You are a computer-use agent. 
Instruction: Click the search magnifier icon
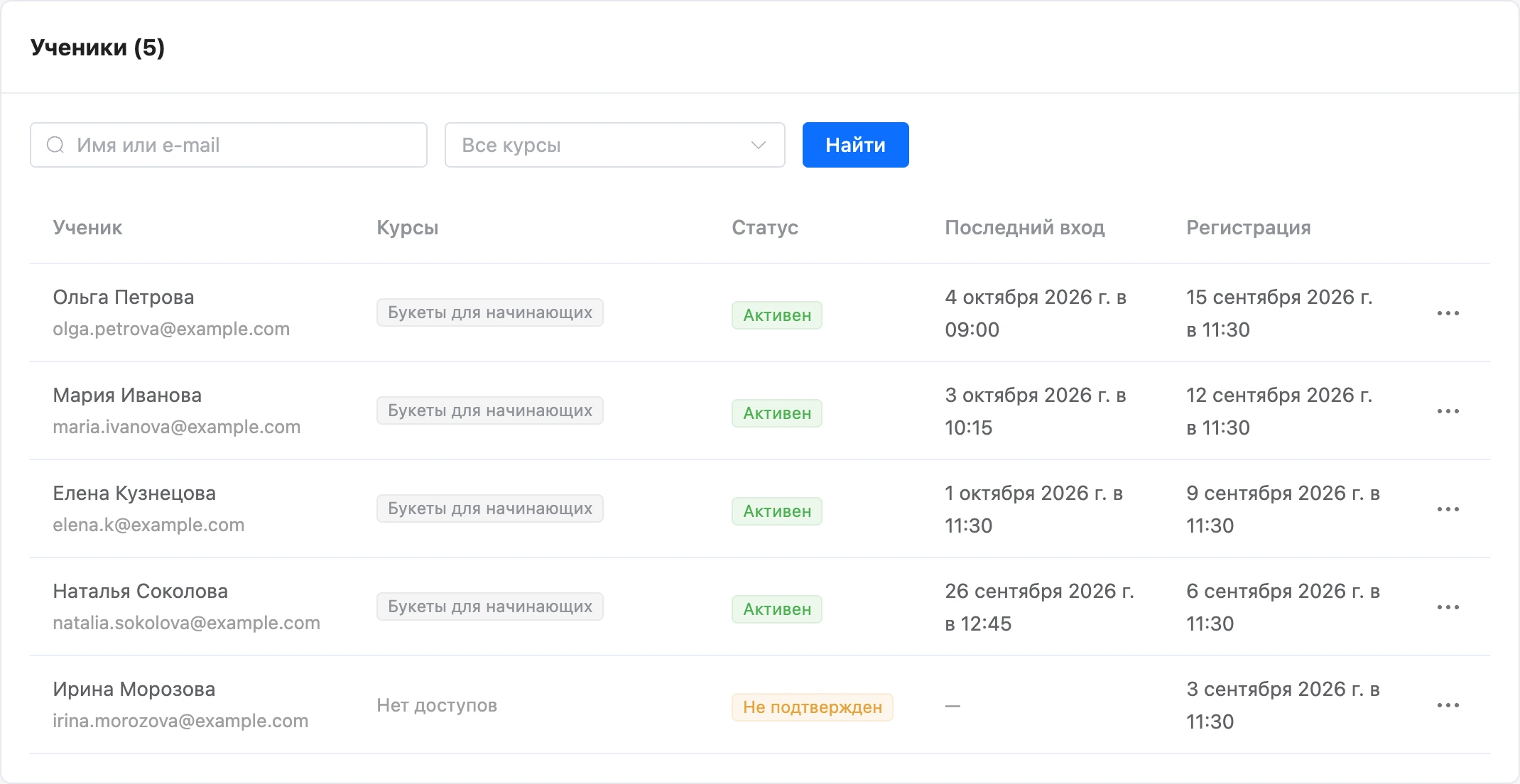coord(55,145)
